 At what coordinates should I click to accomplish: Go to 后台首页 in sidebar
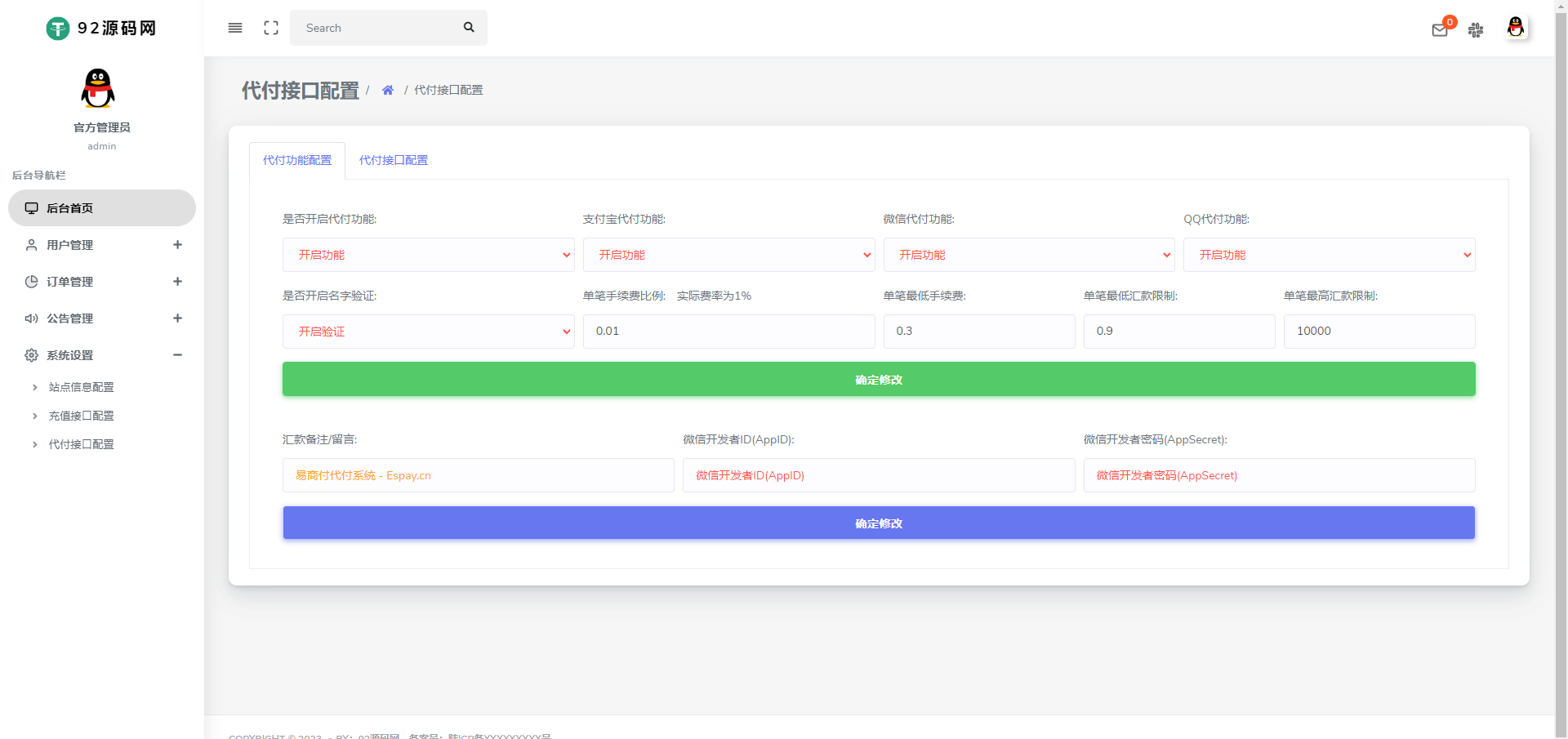click(102, 208)
